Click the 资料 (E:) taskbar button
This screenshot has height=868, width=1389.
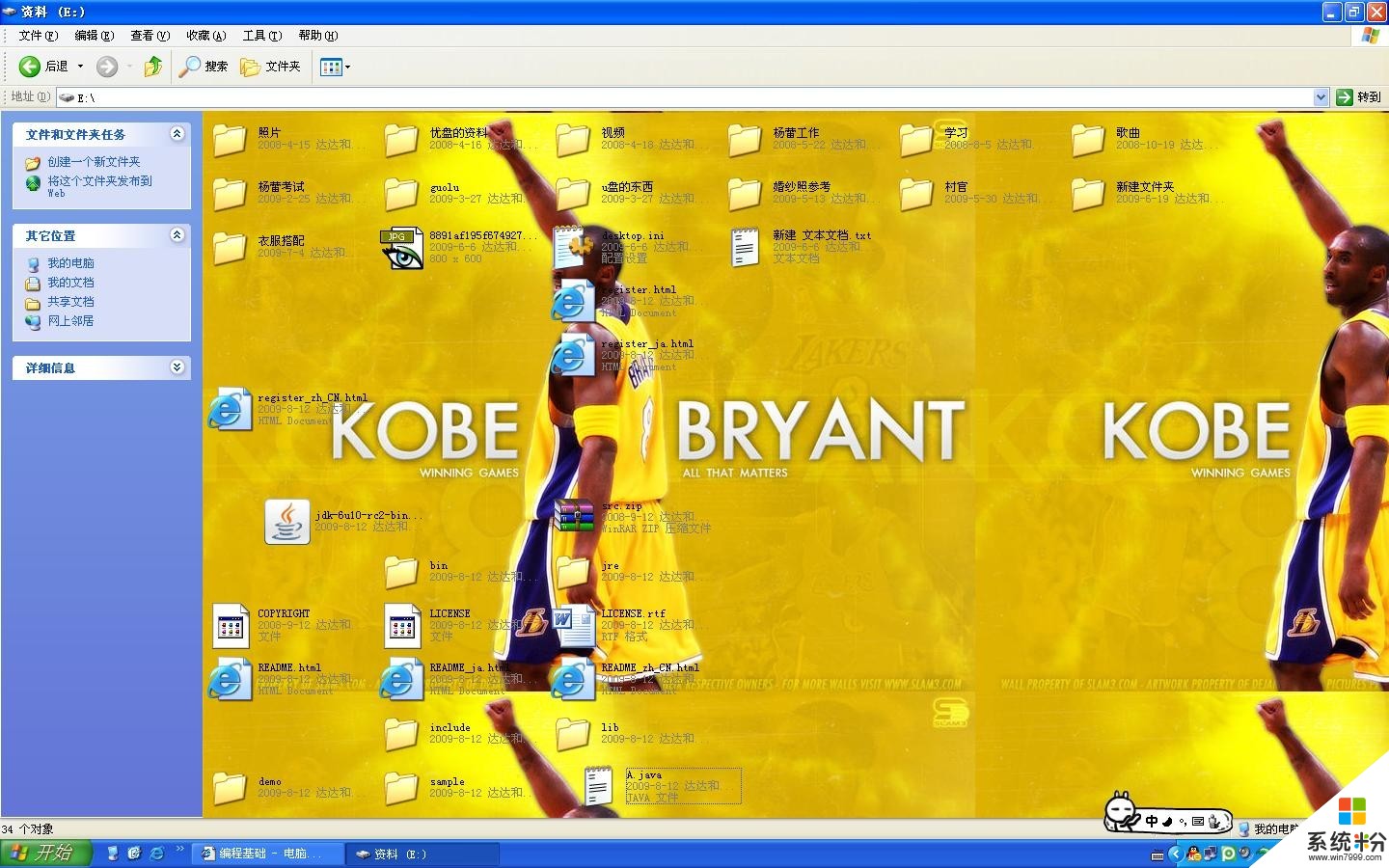tap(423, 854)
